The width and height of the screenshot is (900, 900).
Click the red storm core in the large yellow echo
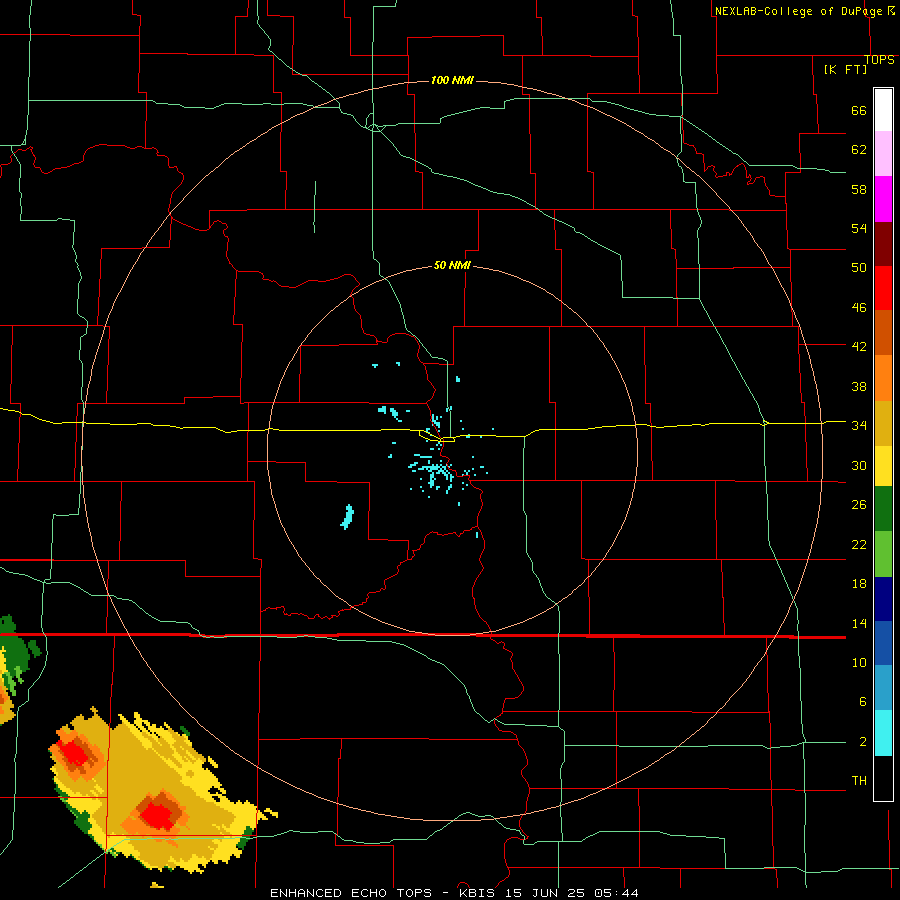point(157,815)
